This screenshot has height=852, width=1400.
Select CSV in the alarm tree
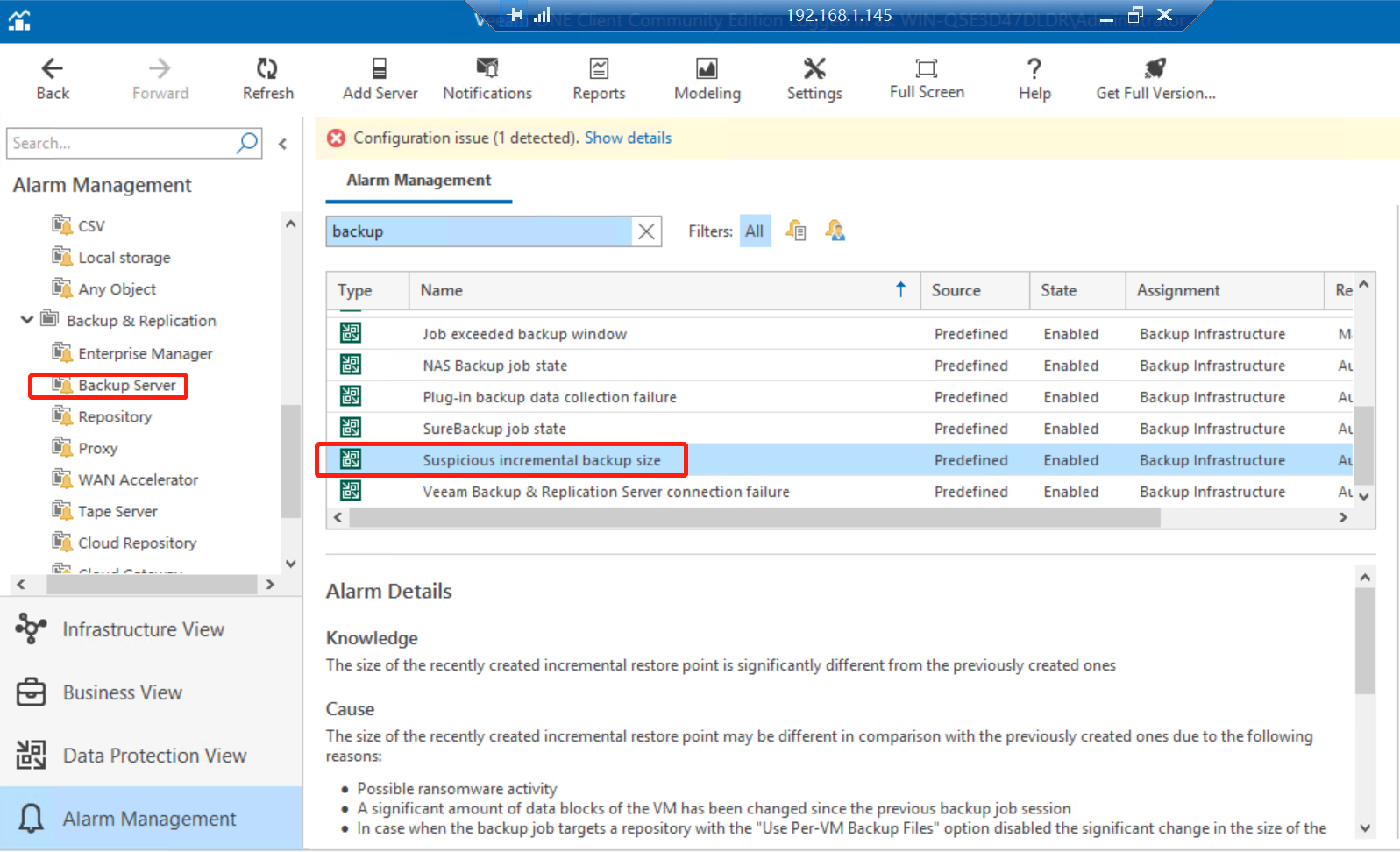click(x=91, y=226)
